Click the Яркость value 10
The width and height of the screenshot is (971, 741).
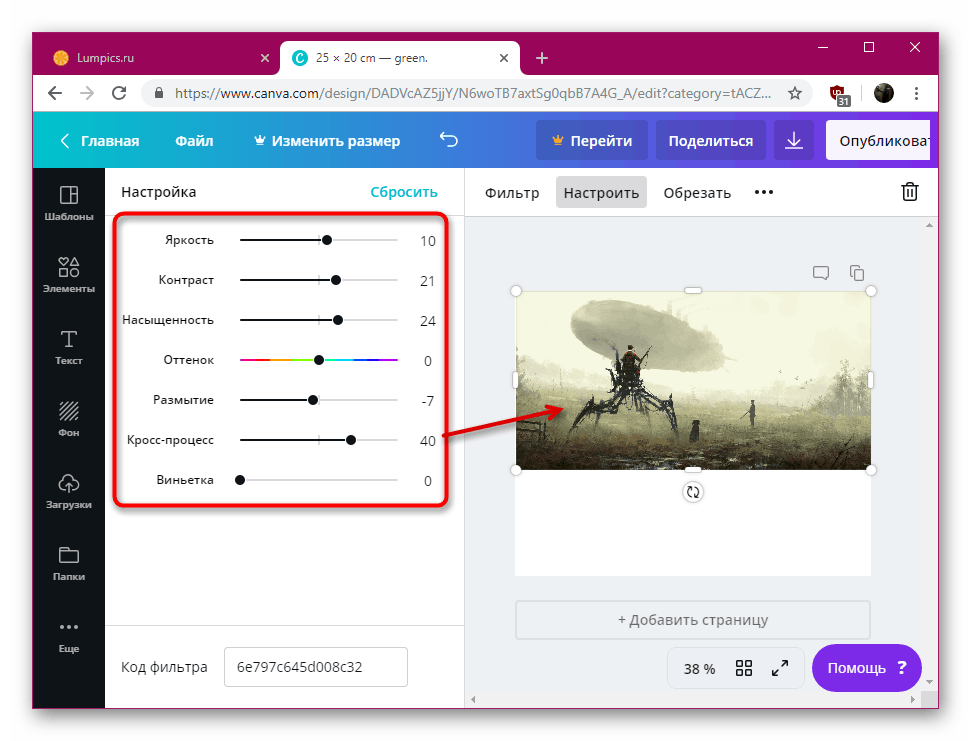tap(428, 241)
